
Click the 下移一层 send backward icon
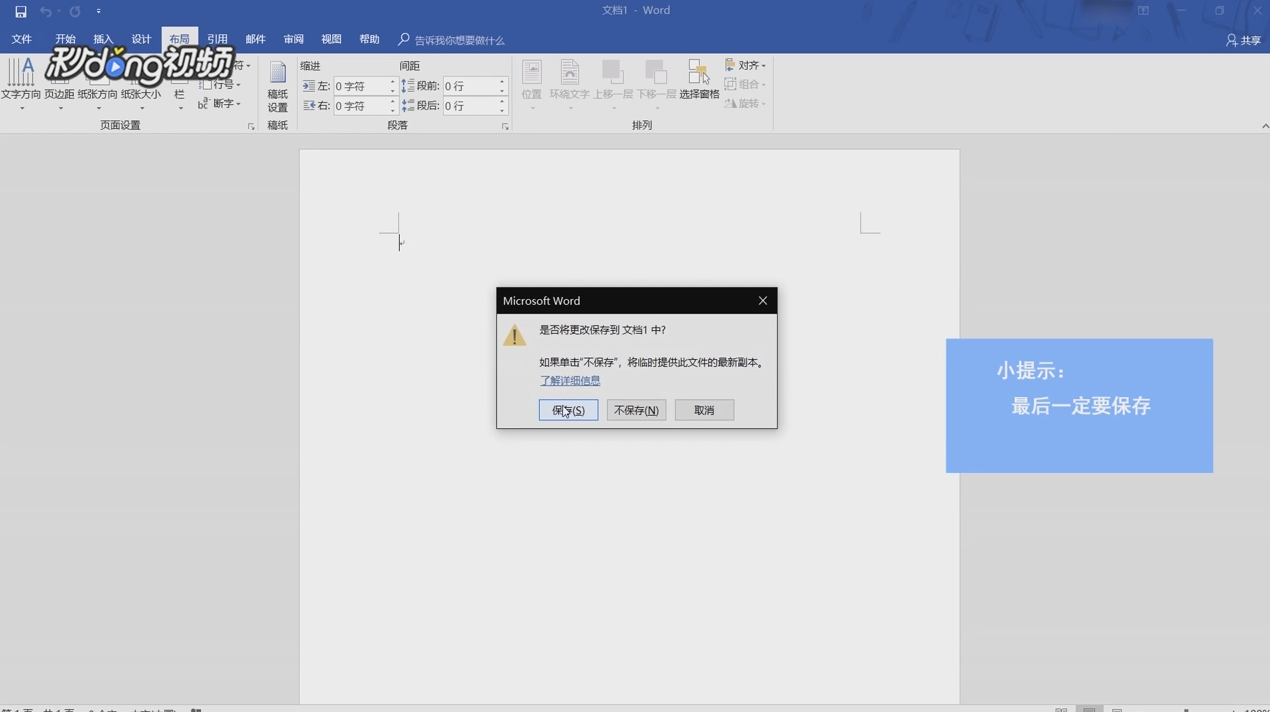(656, 84)
